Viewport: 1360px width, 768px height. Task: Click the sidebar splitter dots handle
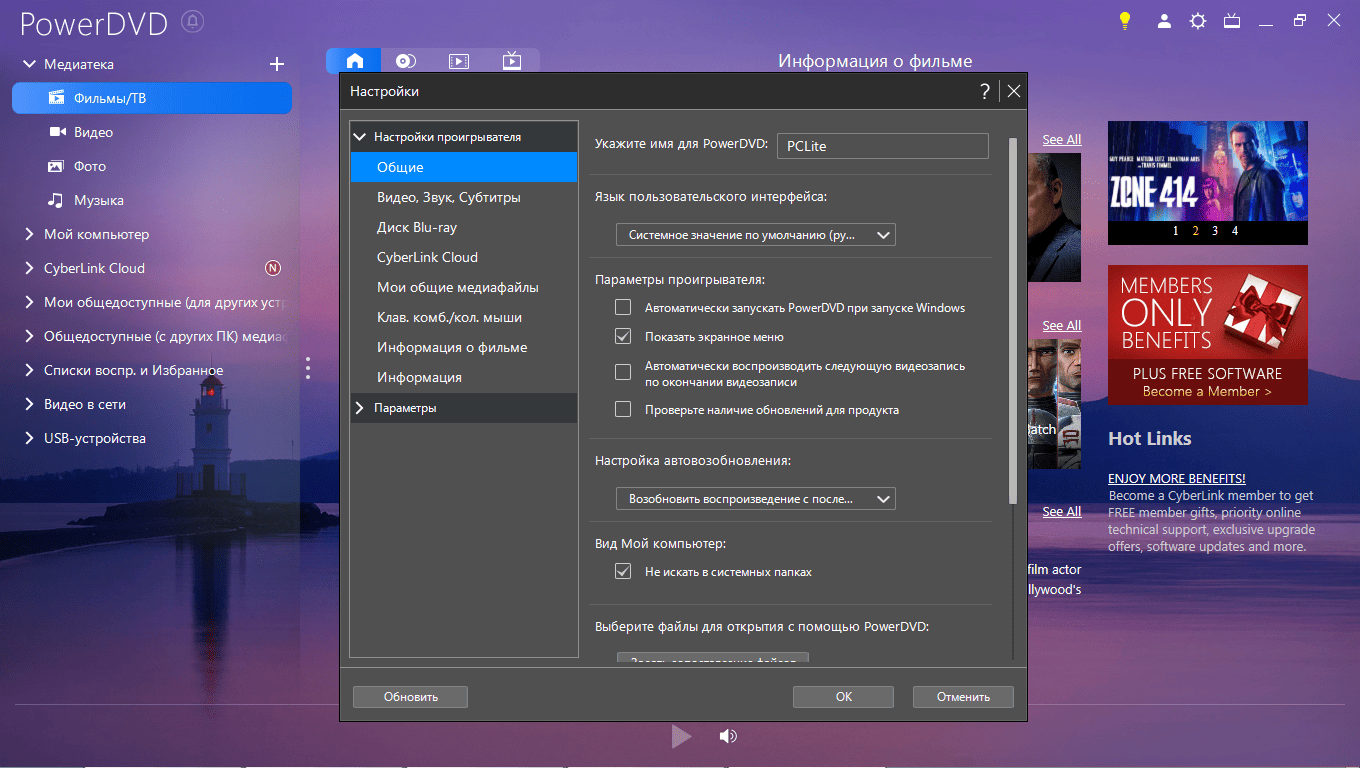click(308, 368)
